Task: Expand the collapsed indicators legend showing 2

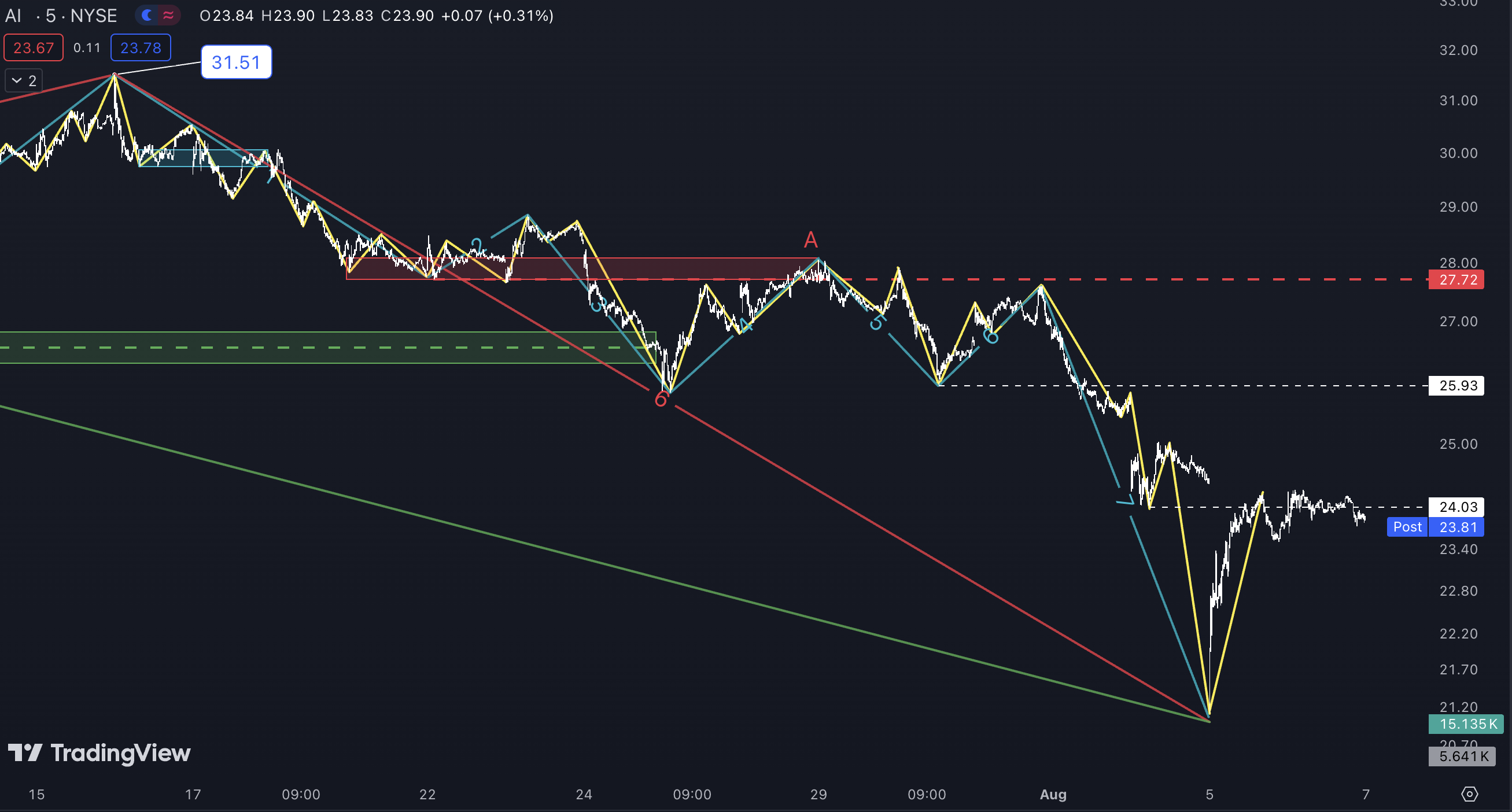Action: (24, 80)
